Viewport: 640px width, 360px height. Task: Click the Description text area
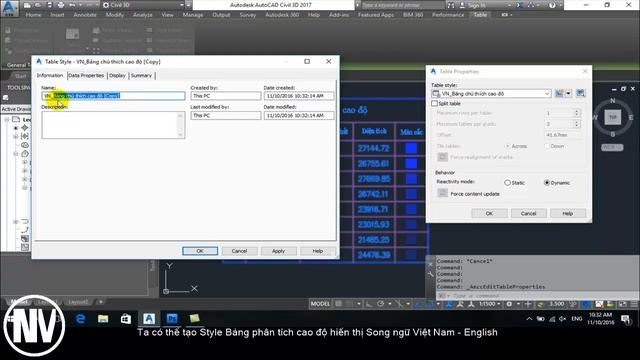click(x=113, y=125)
